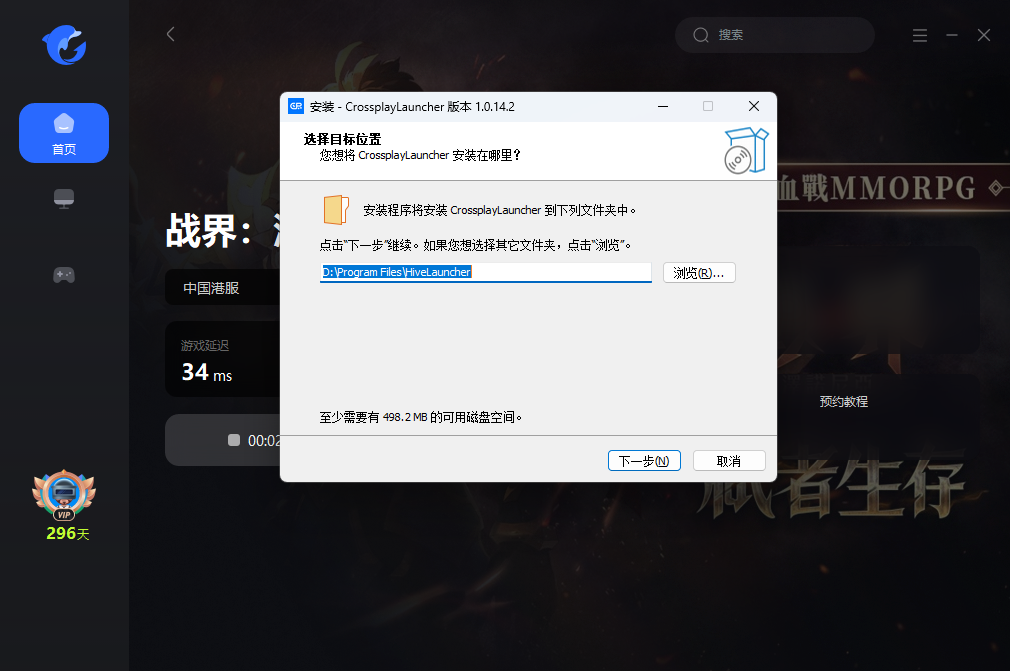Click the CrossplayLauncher installer title icon
Image resolution: width=1010 pixels, height=671 pixels.
[296, 106]
